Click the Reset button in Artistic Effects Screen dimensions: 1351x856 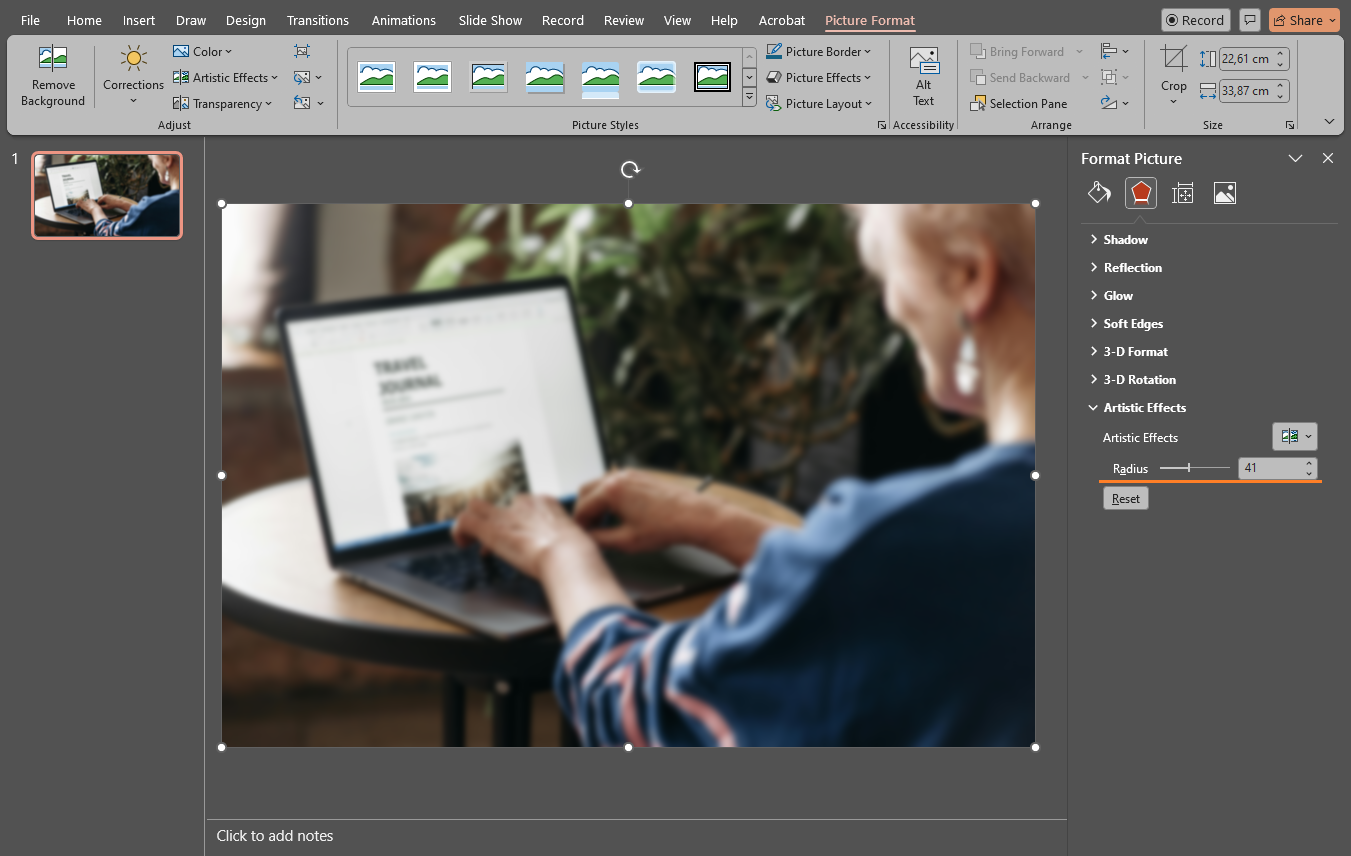pos(1126,498)
